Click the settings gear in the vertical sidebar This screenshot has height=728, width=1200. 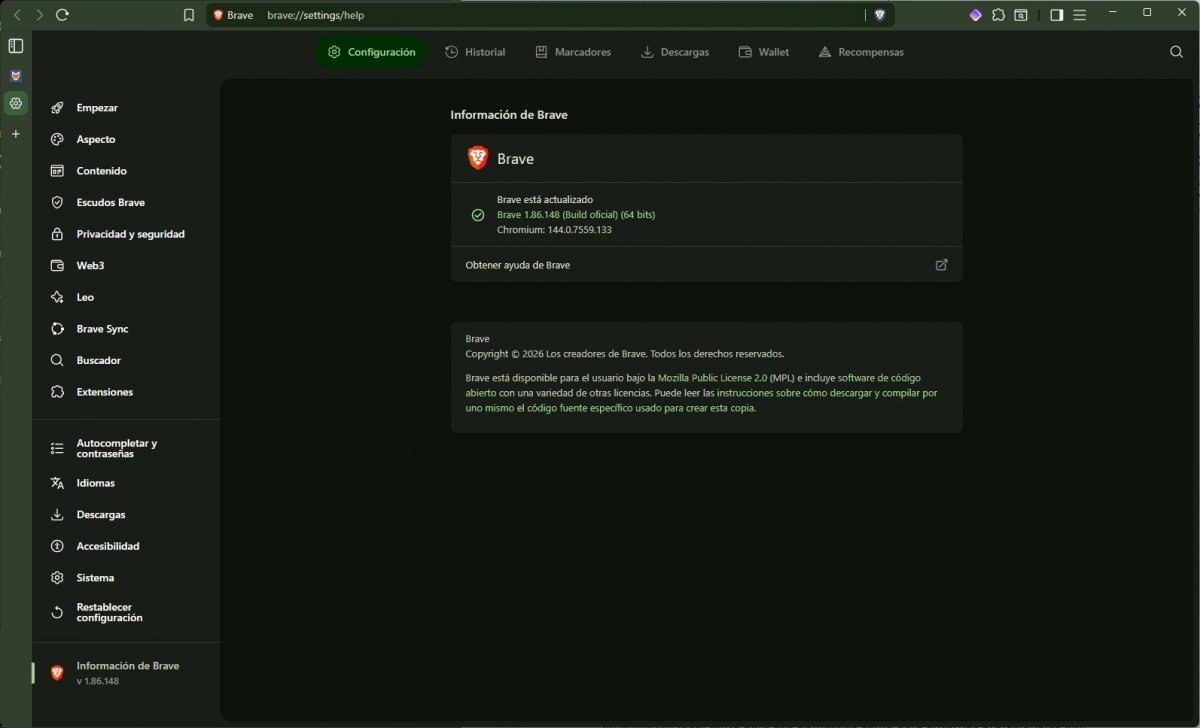pos(15,103)
